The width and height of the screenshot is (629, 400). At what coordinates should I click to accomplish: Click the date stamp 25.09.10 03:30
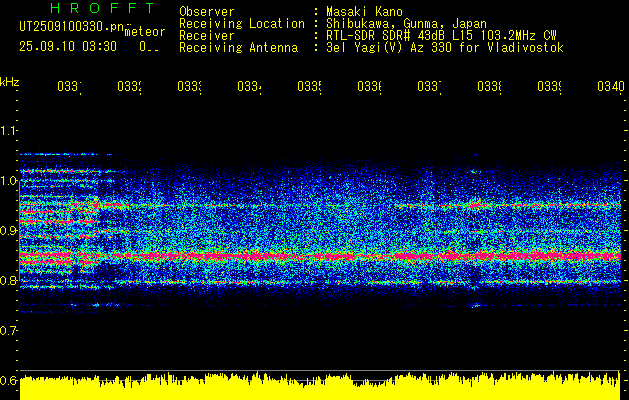[x=68, y=47]
